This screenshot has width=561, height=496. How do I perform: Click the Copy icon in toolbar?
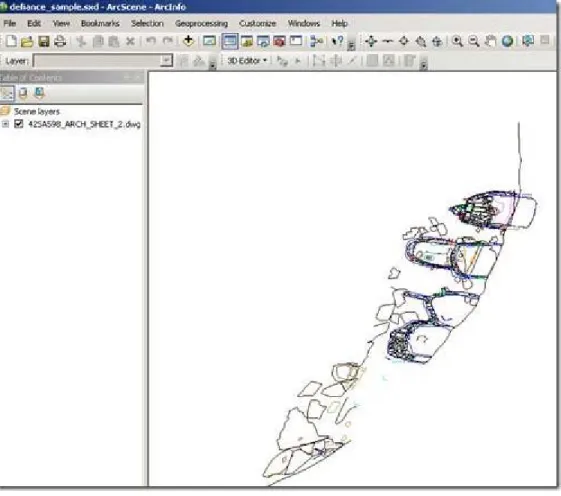(98, 42)
